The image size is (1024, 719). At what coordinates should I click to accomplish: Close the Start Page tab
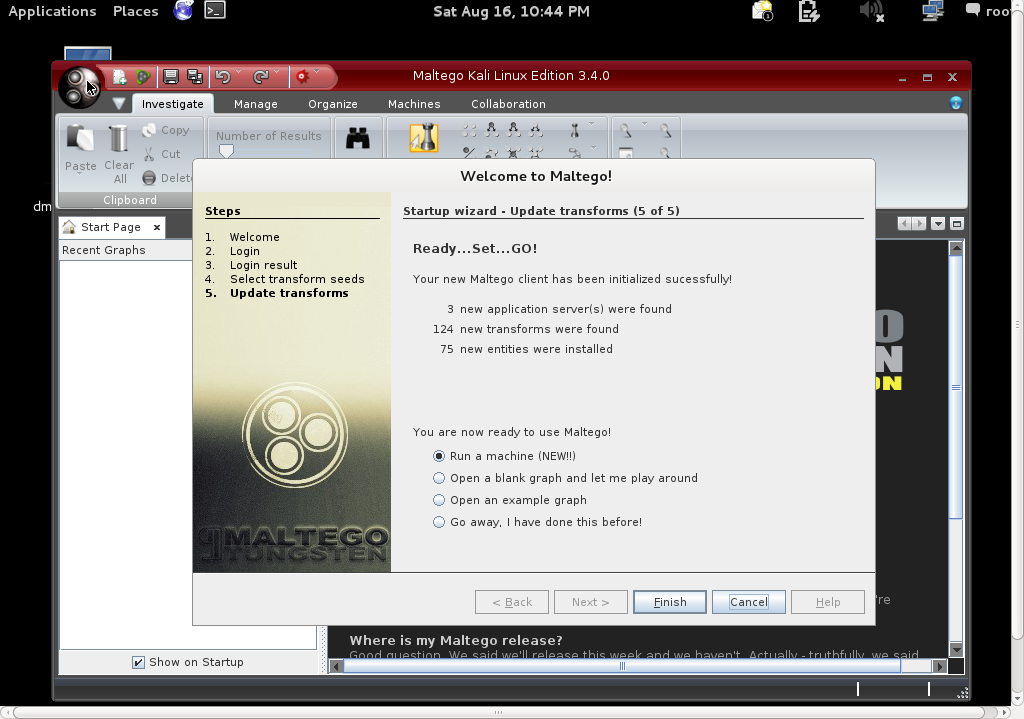pos(157,227)
